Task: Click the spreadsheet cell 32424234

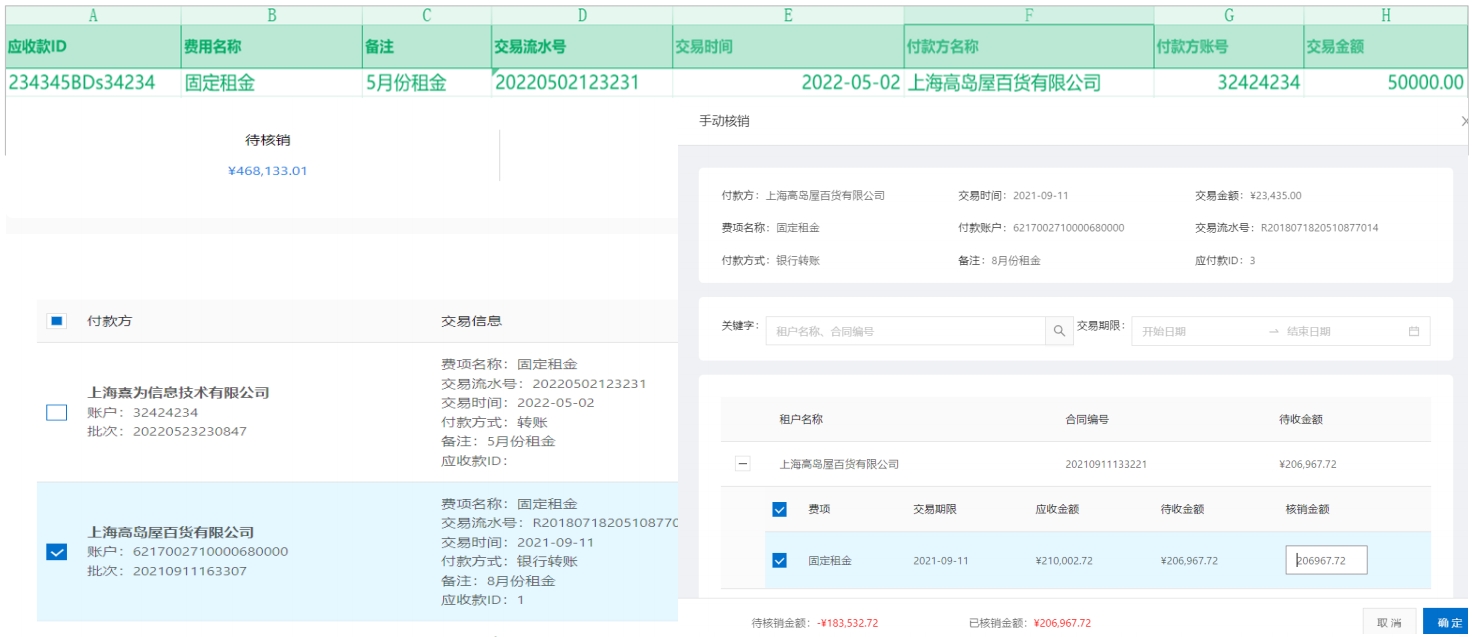Action: (x=1228, y=83)
